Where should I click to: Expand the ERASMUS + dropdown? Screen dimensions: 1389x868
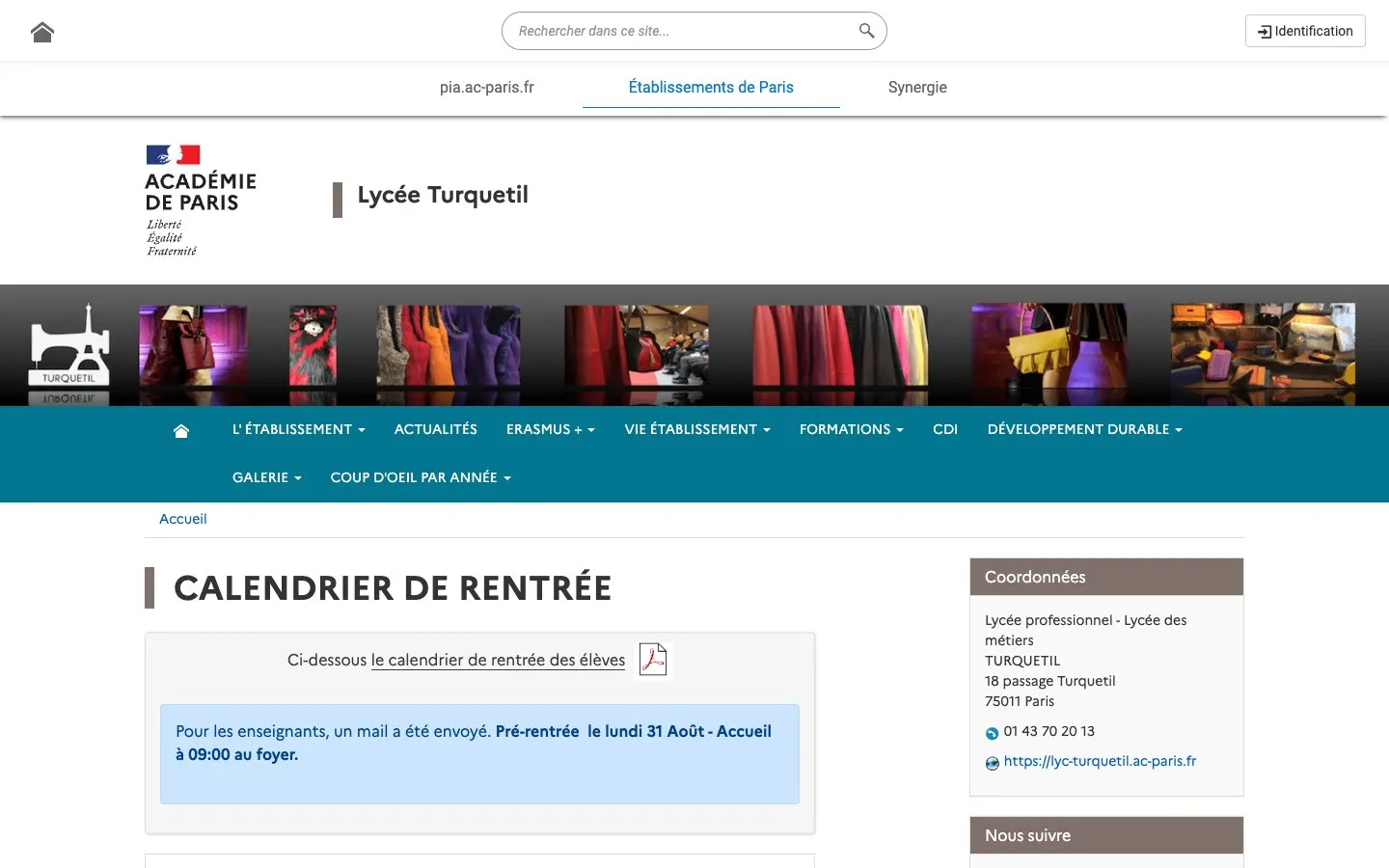[x=551, y=429]
